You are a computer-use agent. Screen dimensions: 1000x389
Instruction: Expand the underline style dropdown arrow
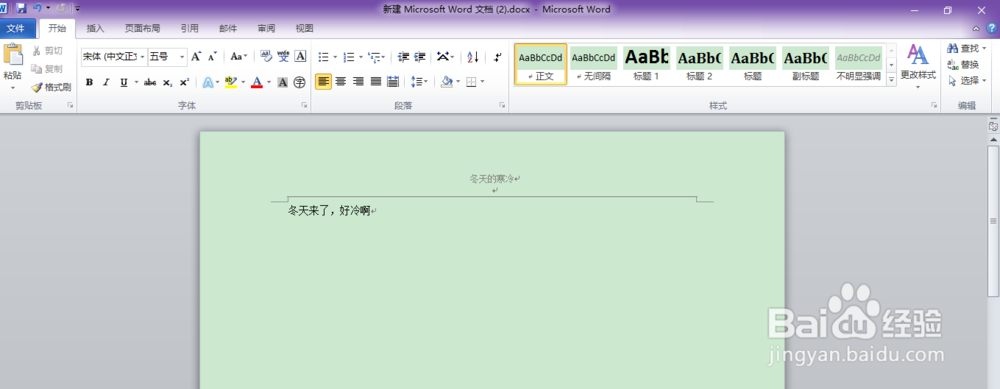pyautogui.click(x=136, y=82)
